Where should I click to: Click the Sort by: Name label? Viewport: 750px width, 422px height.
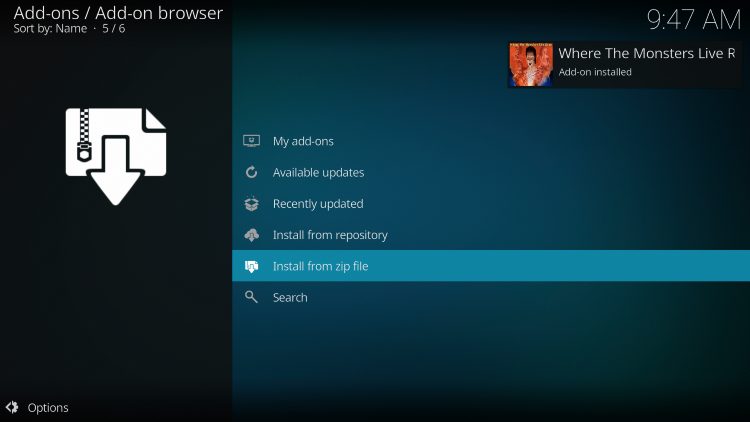click(x=50, y=29)
